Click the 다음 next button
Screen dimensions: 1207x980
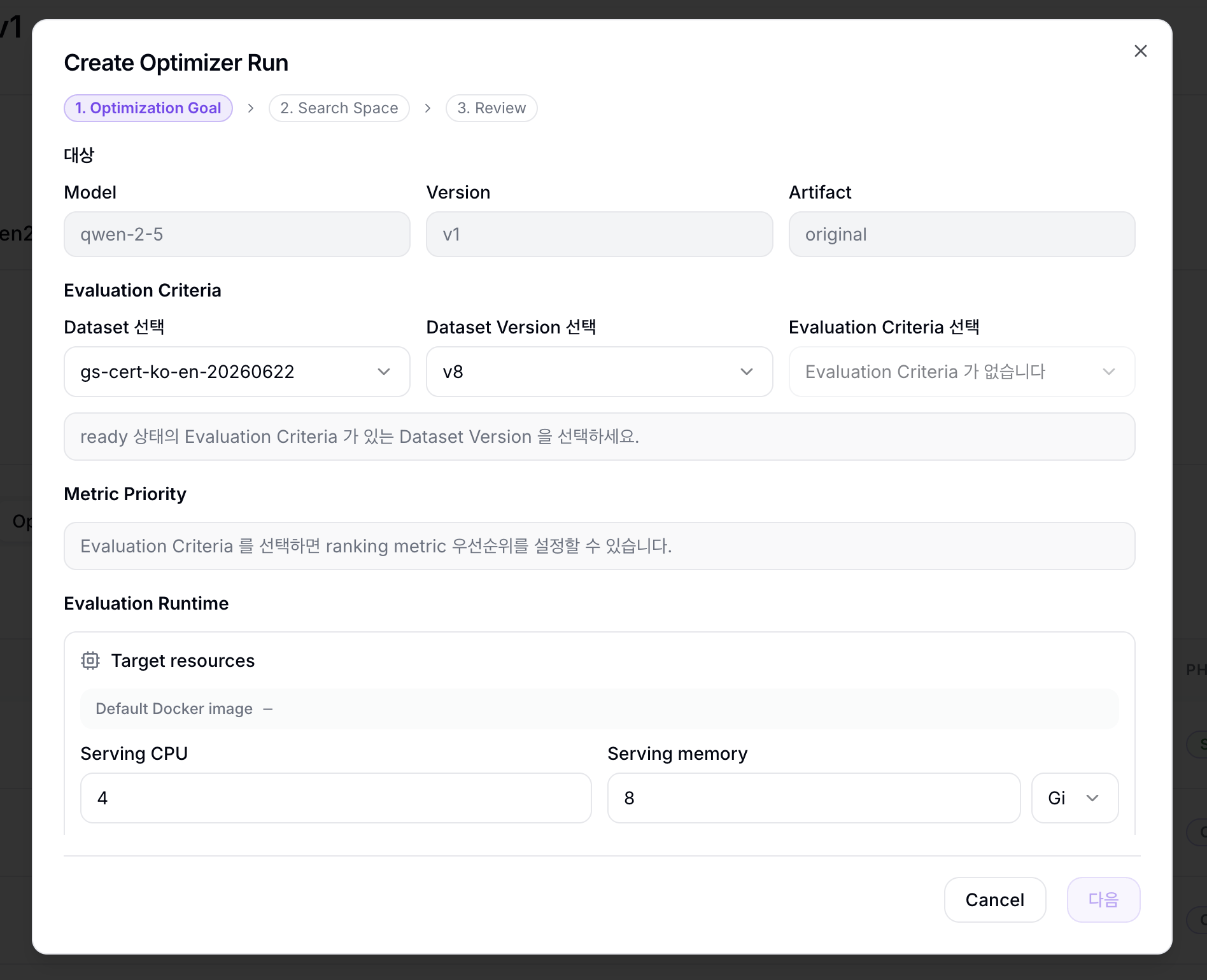click(x=1103, y=900)
